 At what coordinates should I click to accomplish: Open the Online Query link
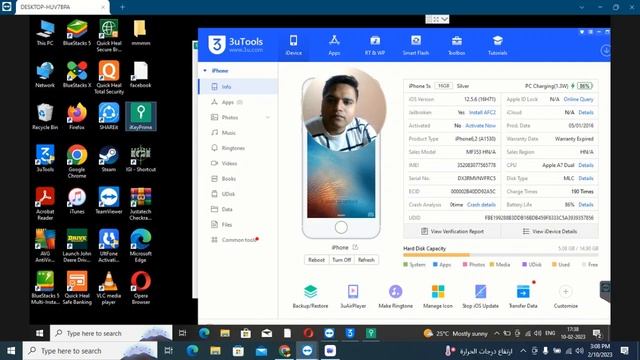coord(578,99)
